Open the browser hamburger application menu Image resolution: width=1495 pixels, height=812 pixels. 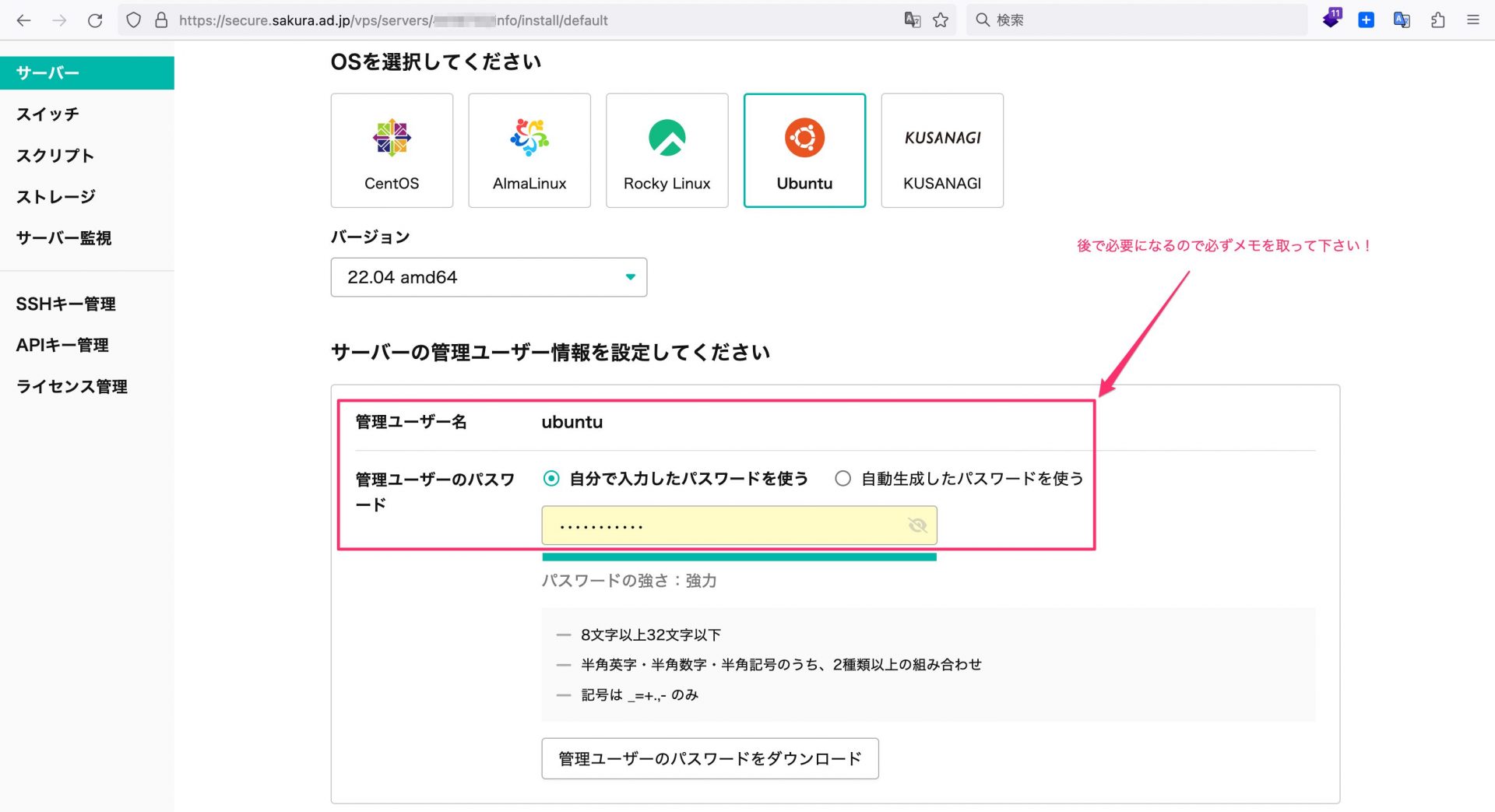pos(1472,20)
